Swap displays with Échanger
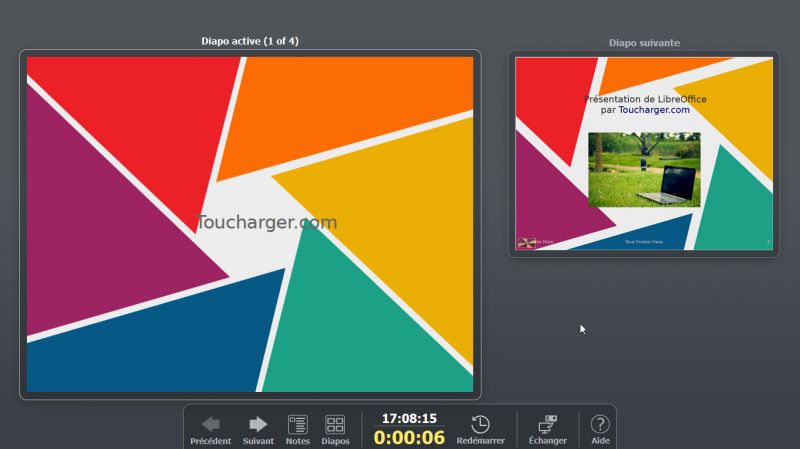This screenshot has width=800, height=449. coord(547,430)
